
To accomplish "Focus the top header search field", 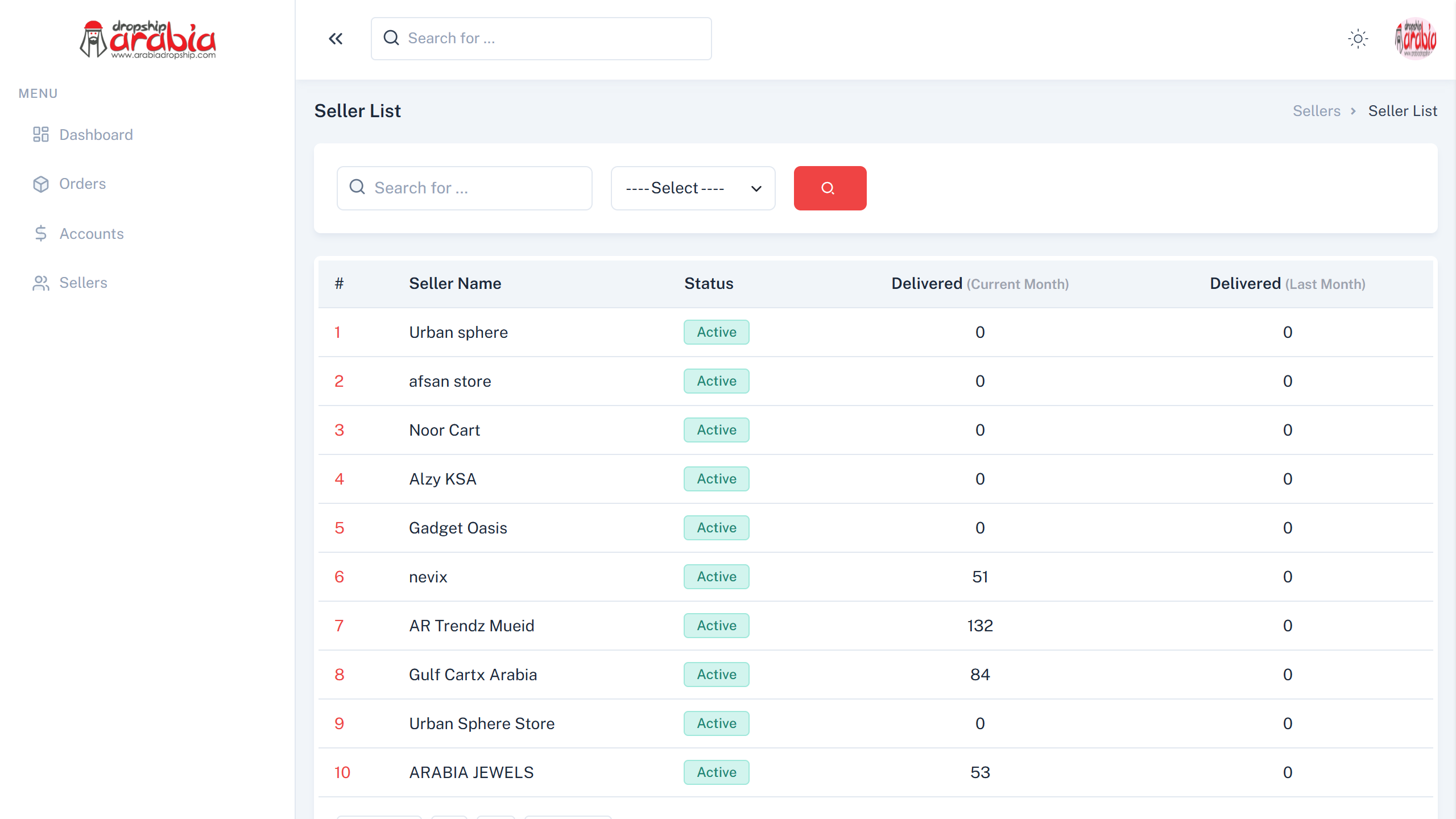I will (540, 39).
